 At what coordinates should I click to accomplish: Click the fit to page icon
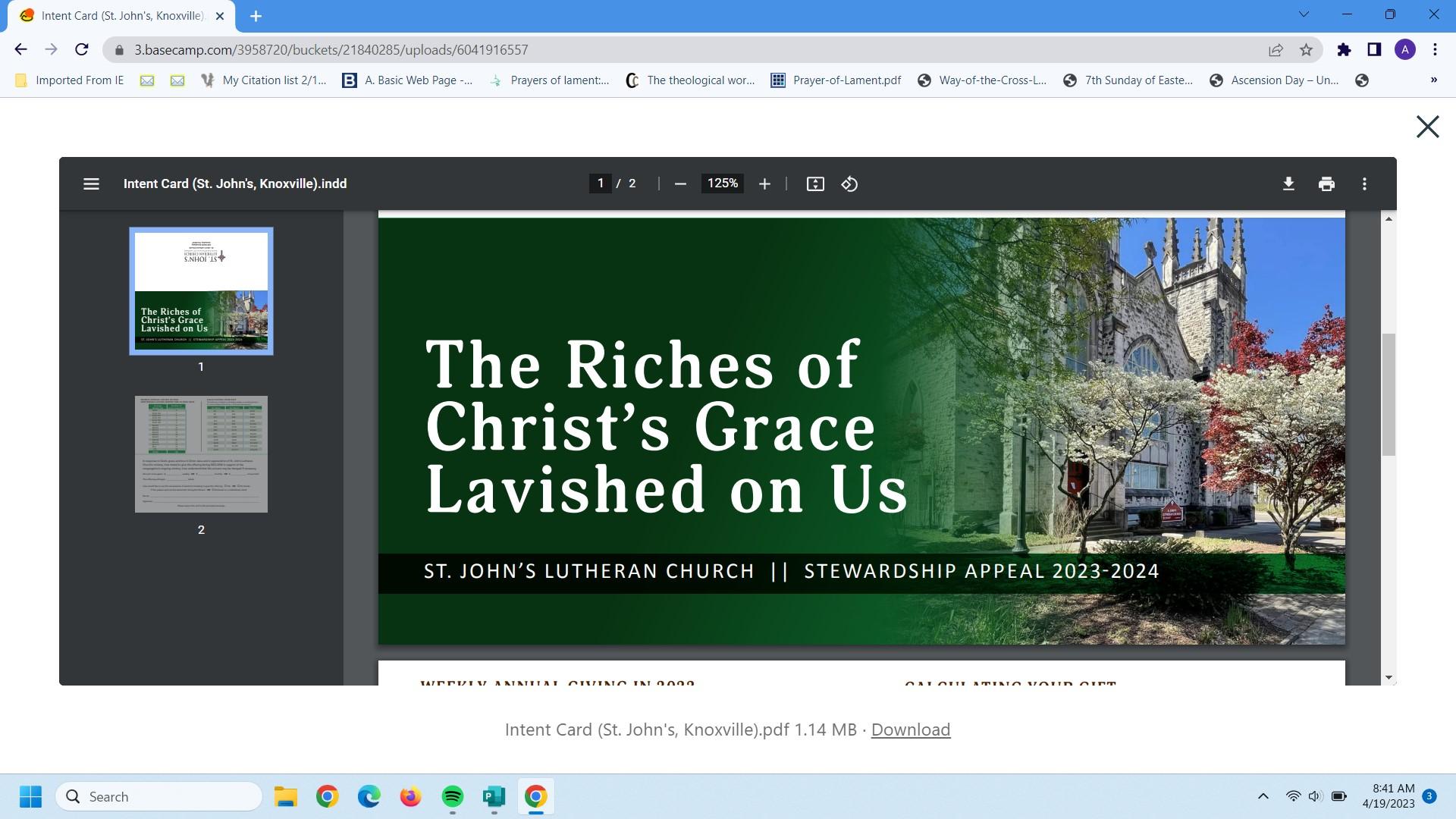point(815,184)
